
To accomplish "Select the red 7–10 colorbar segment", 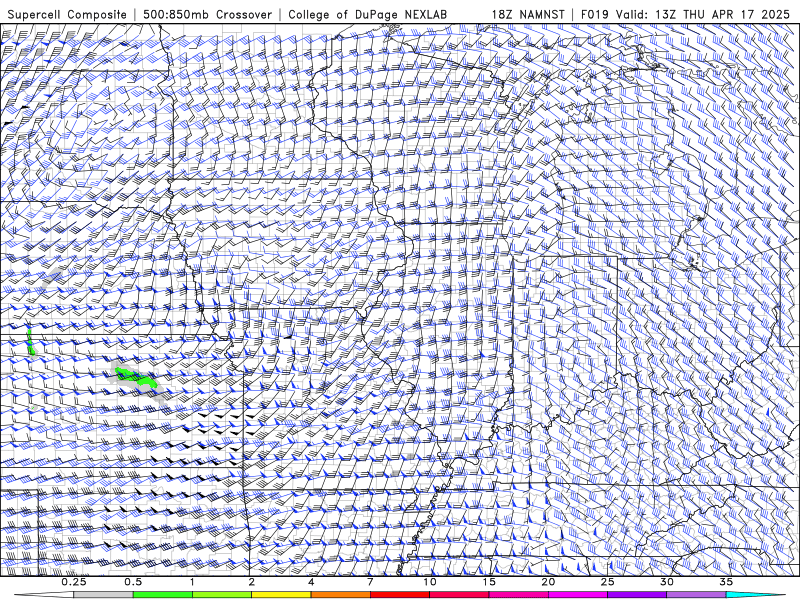I will tap(399, 595).
